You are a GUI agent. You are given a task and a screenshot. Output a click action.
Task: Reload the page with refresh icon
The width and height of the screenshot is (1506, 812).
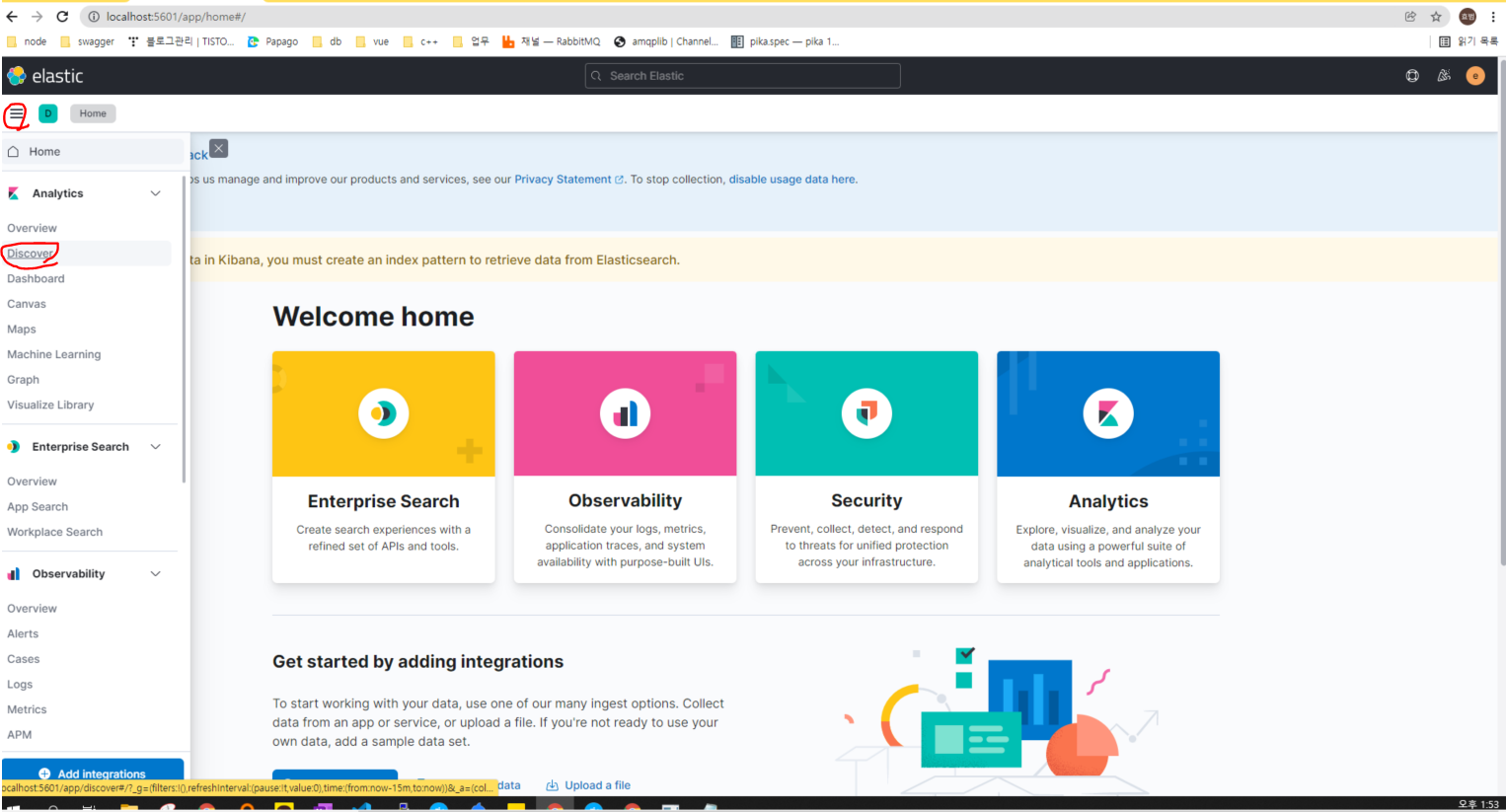[x=62, y=17]
